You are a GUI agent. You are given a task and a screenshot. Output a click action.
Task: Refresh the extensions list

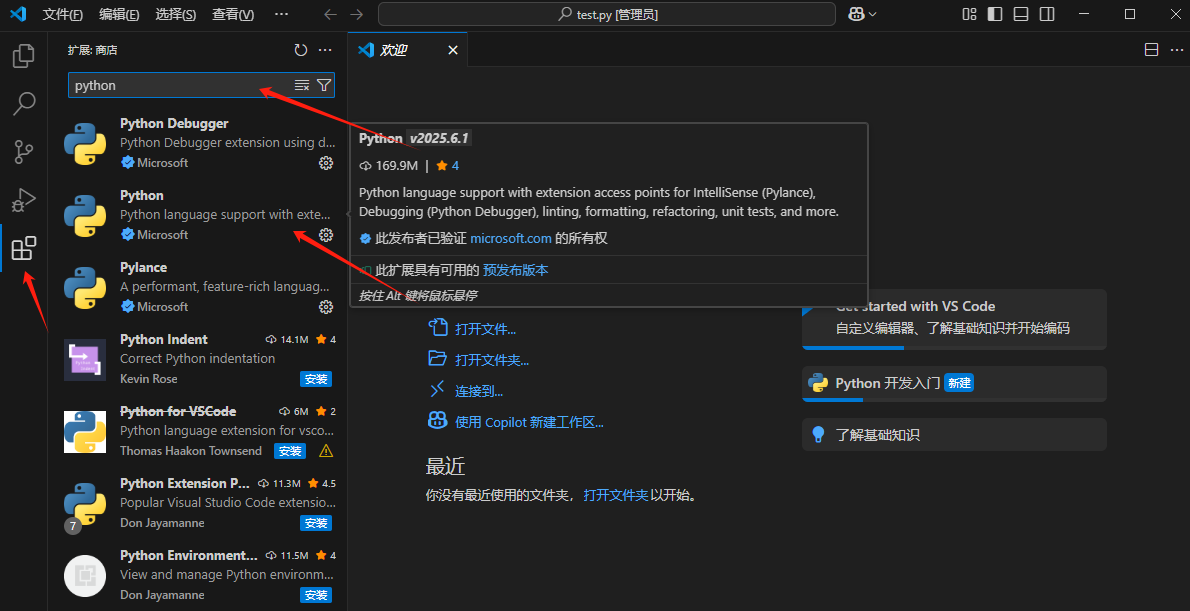tap(301, 50)
